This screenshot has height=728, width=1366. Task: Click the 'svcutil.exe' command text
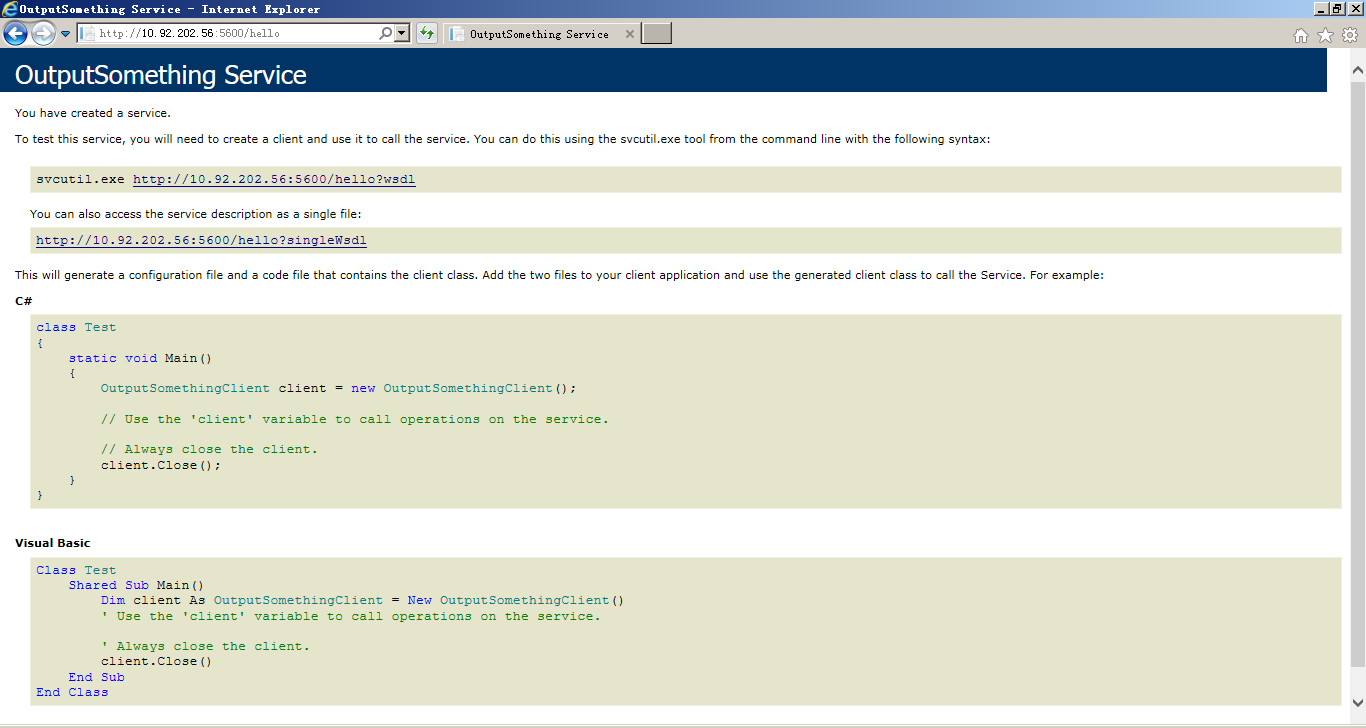pyautogui.click(x=80, y=180)
